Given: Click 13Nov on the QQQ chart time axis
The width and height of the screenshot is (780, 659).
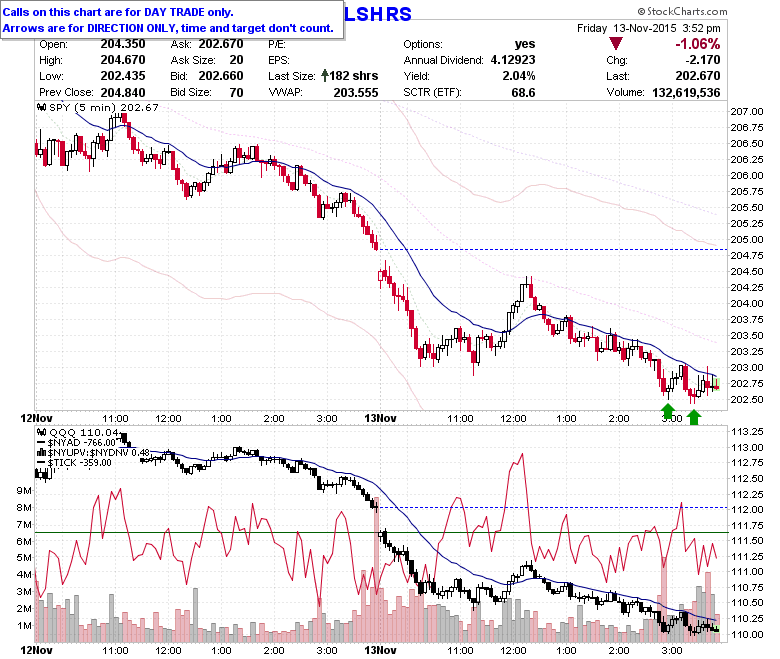Looking at the screenshot, I should coord(380,650).
